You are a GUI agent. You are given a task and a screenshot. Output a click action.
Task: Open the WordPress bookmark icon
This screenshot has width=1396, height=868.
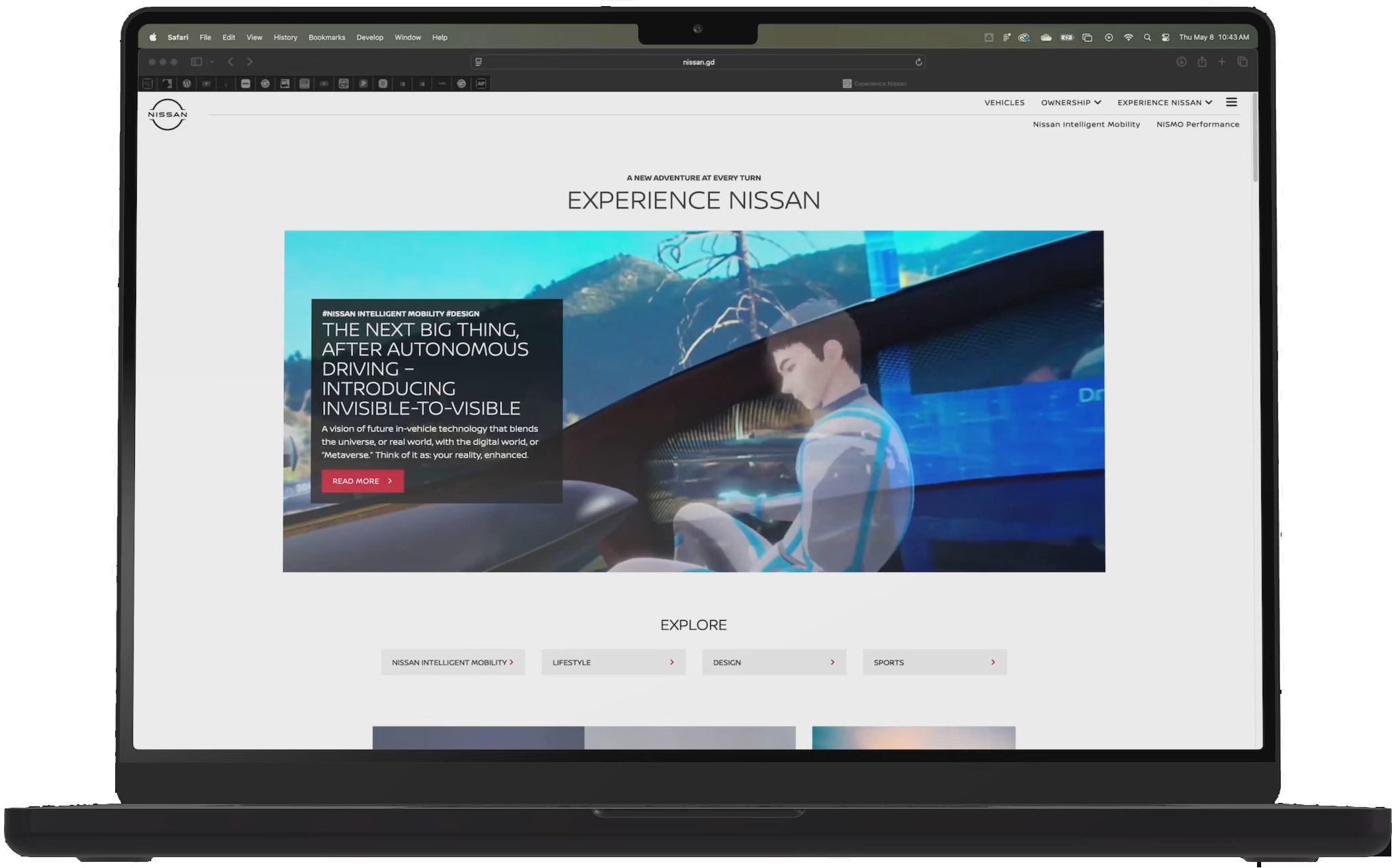(187, 83)
